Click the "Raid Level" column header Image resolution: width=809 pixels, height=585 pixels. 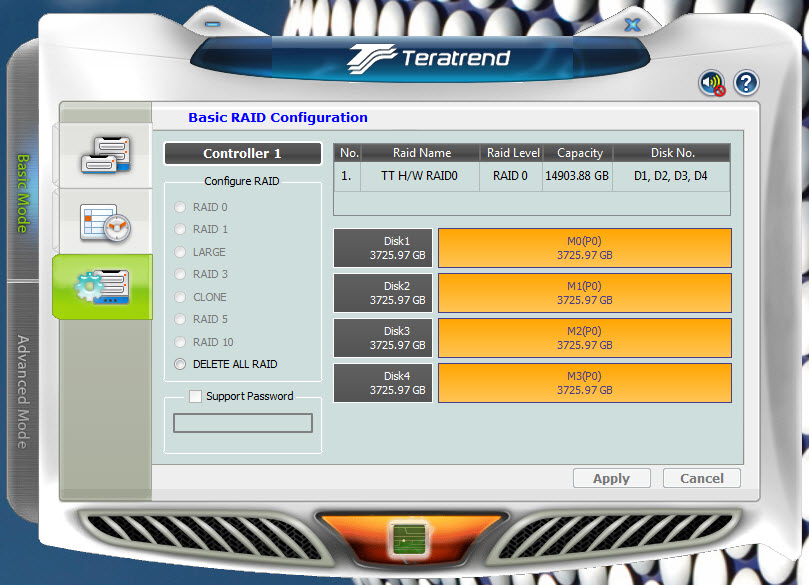pyautogui.click(x=513, y=153)
